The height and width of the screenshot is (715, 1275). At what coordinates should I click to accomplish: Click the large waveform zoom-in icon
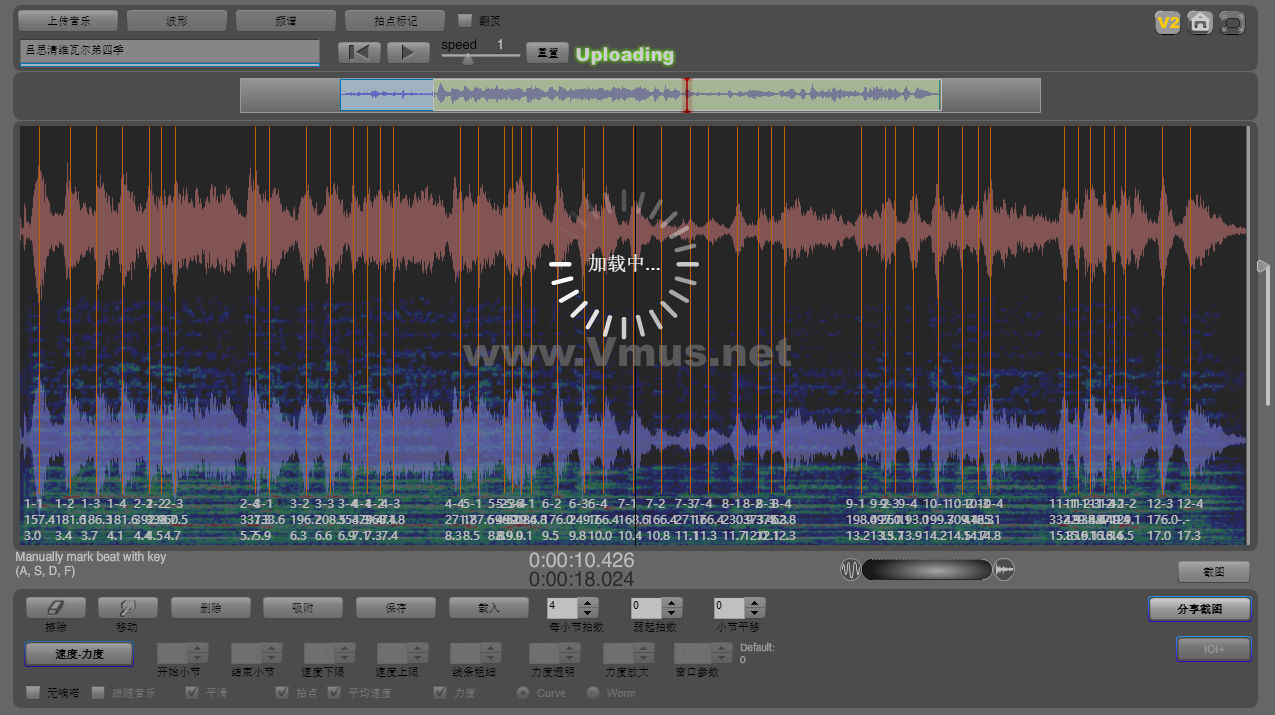tap(1005, 570)
